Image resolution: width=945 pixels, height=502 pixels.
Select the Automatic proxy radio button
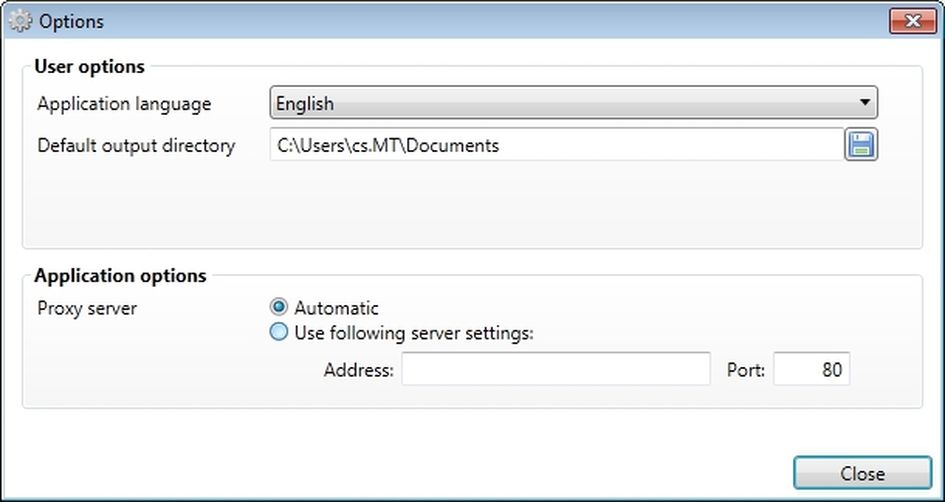(279, 308)
